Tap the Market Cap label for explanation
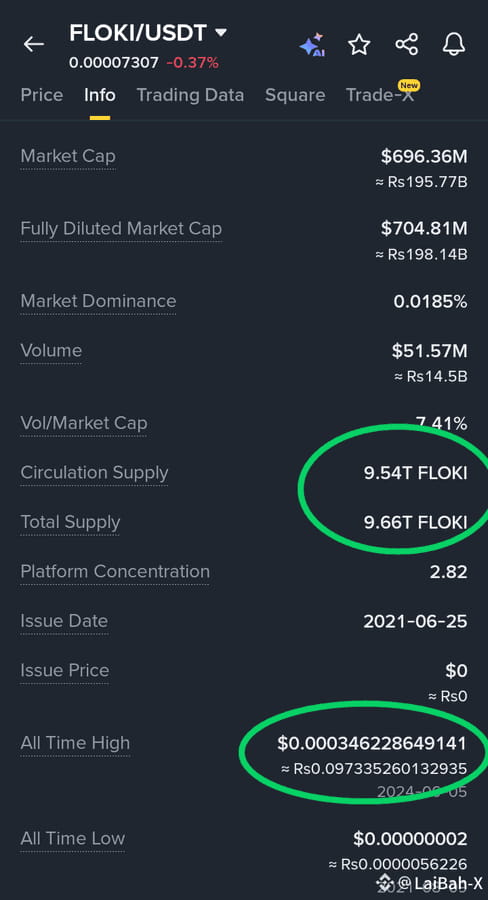 pyautogui.click(x=68, y=156)
